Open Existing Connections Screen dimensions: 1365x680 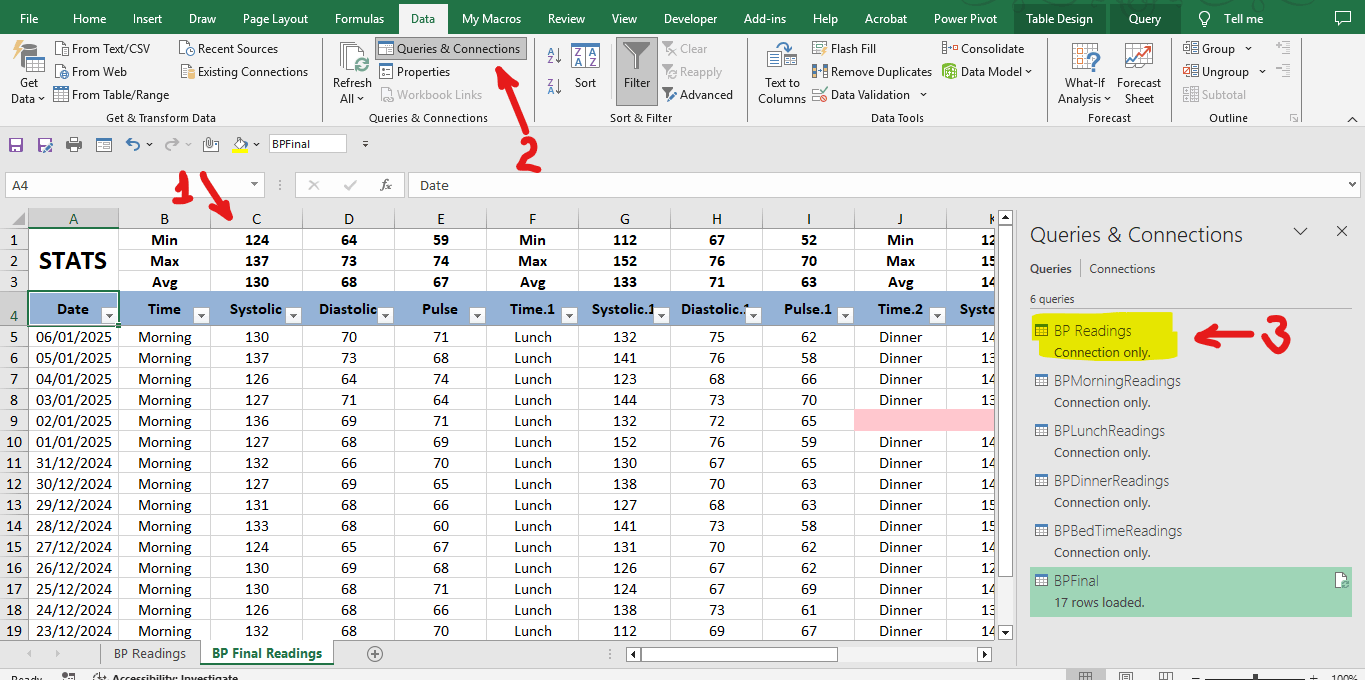[x=244, y=71]
